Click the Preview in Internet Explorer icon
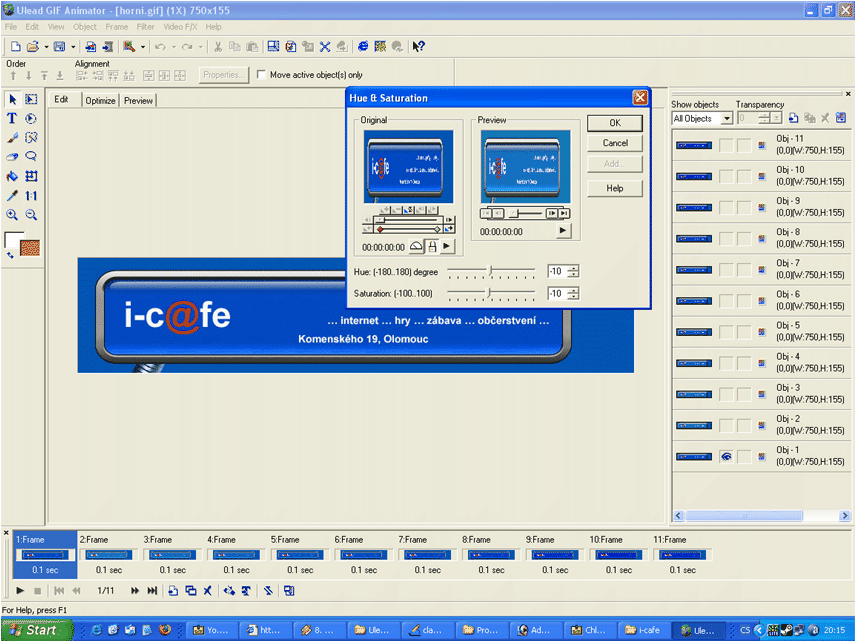The image size is (855, 641). click(x=363, y=47)
